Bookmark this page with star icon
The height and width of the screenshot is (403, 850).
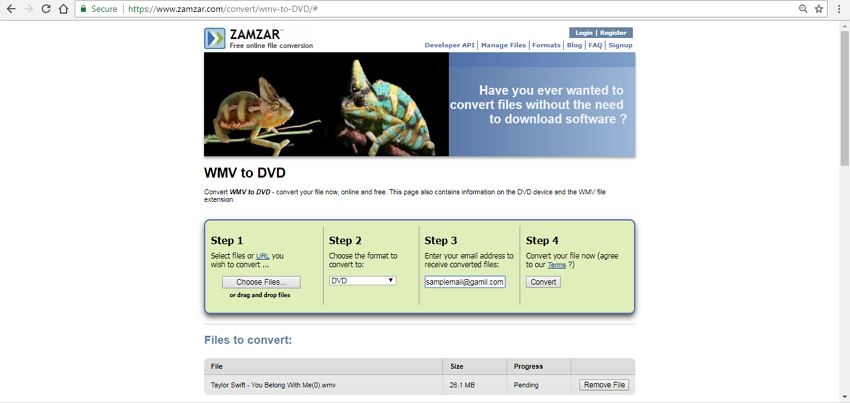[819, 9]
